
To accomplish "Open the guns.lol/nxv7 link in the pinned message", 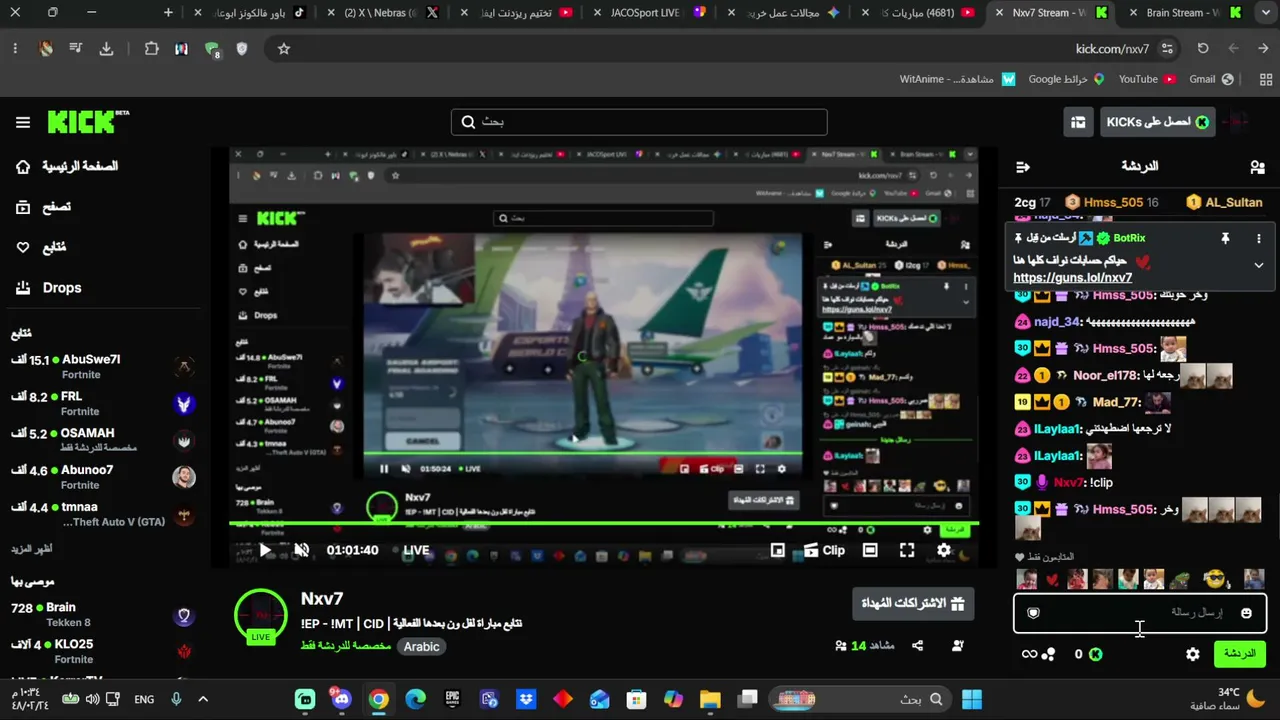I will coord(1073,278).
